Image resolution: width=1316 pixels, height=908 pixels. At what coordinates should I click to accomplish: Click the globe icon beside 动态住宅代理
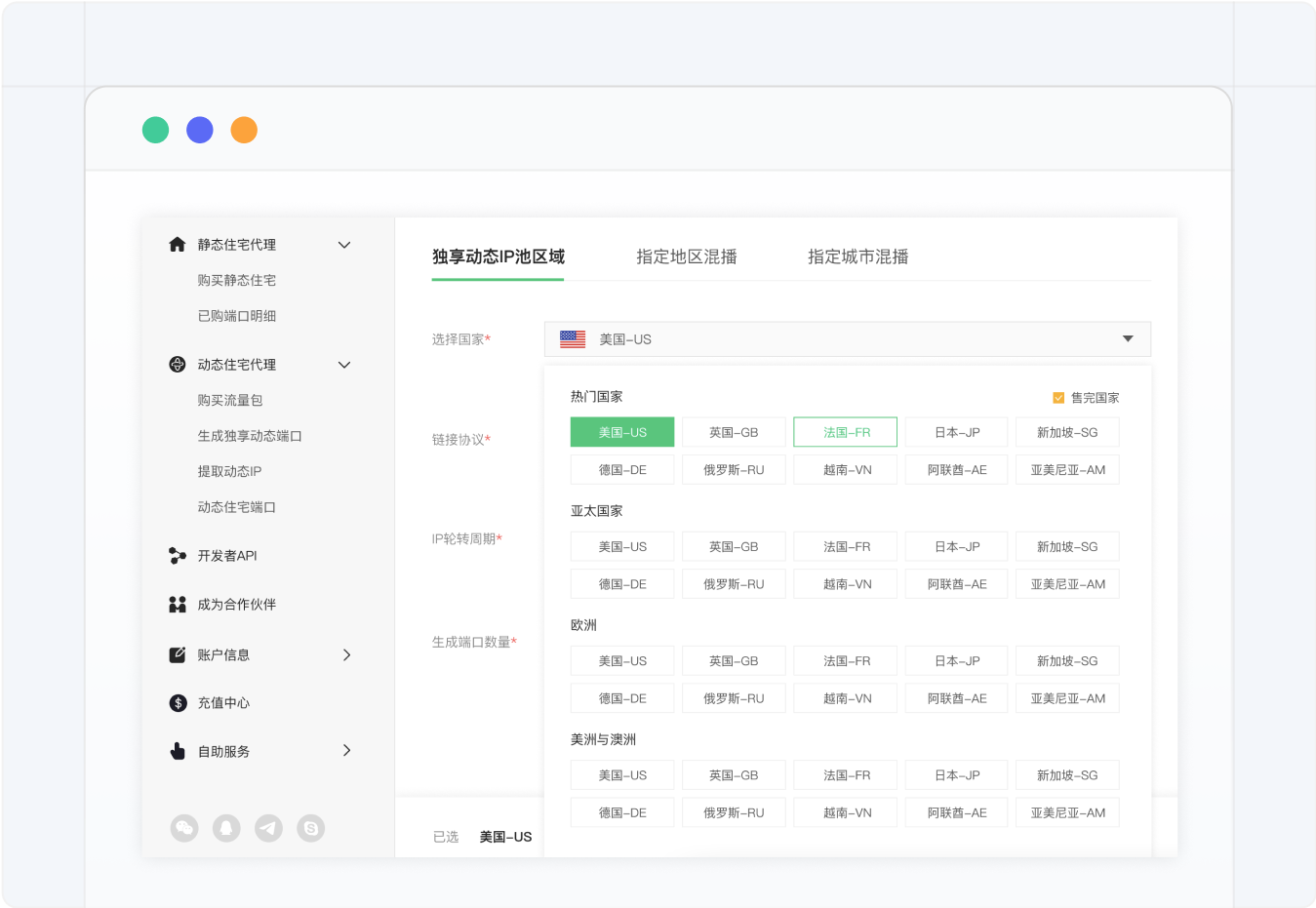[x=178, y=365]
